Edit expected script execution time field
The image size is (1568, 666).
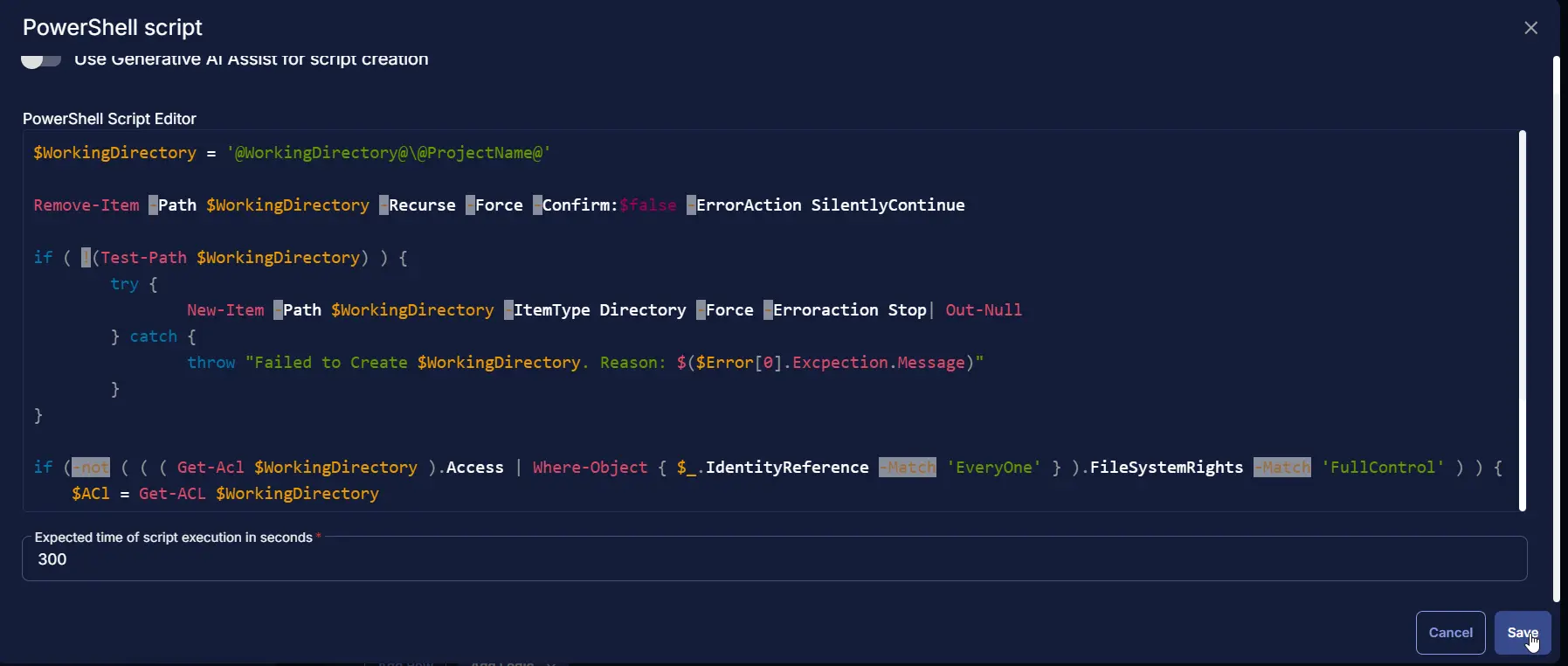pos(774,559)
